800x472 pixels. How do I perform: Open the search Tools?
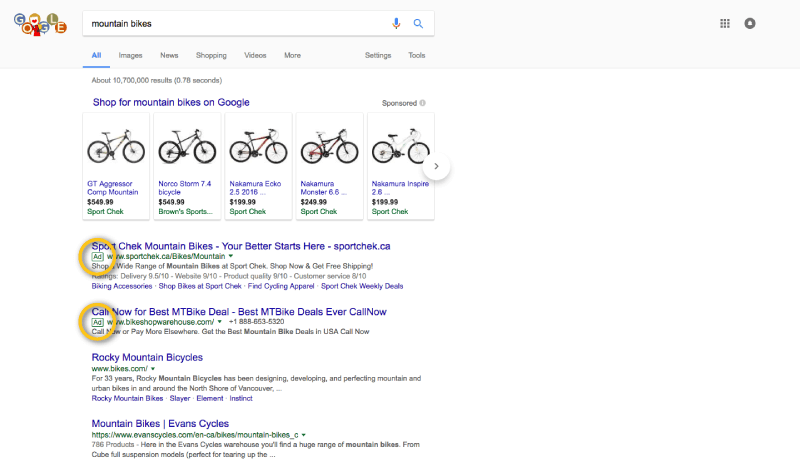pos(416,55)
